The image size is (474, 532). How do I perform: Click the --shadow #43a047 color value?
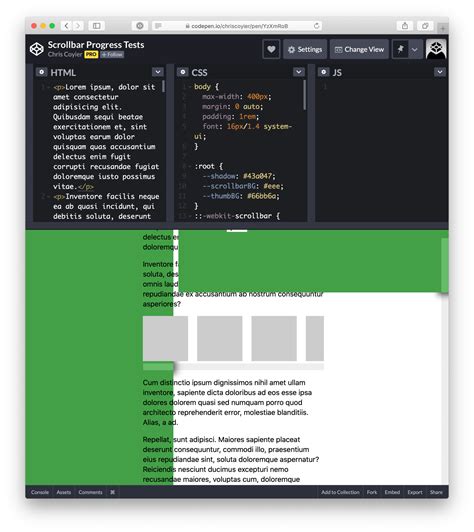coord(259,176)
